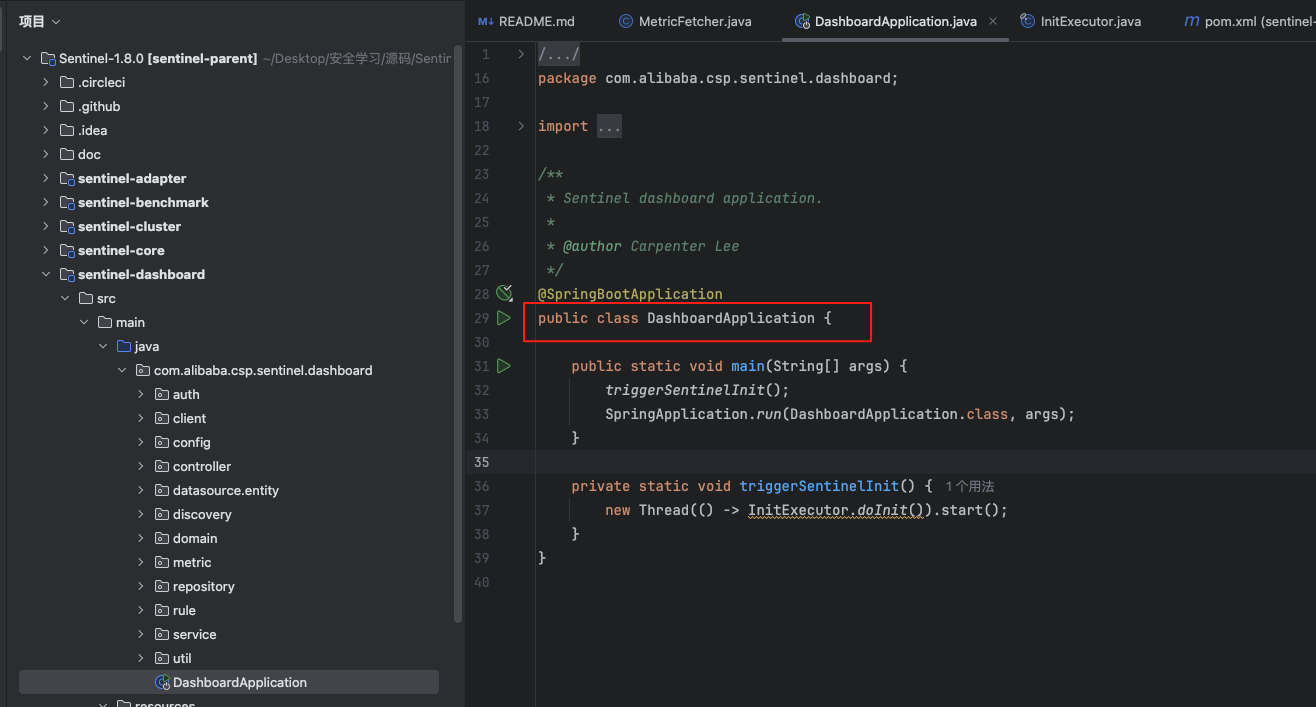Select the rule package icon
The image size is (1316, 707).
tap(162, 611)
